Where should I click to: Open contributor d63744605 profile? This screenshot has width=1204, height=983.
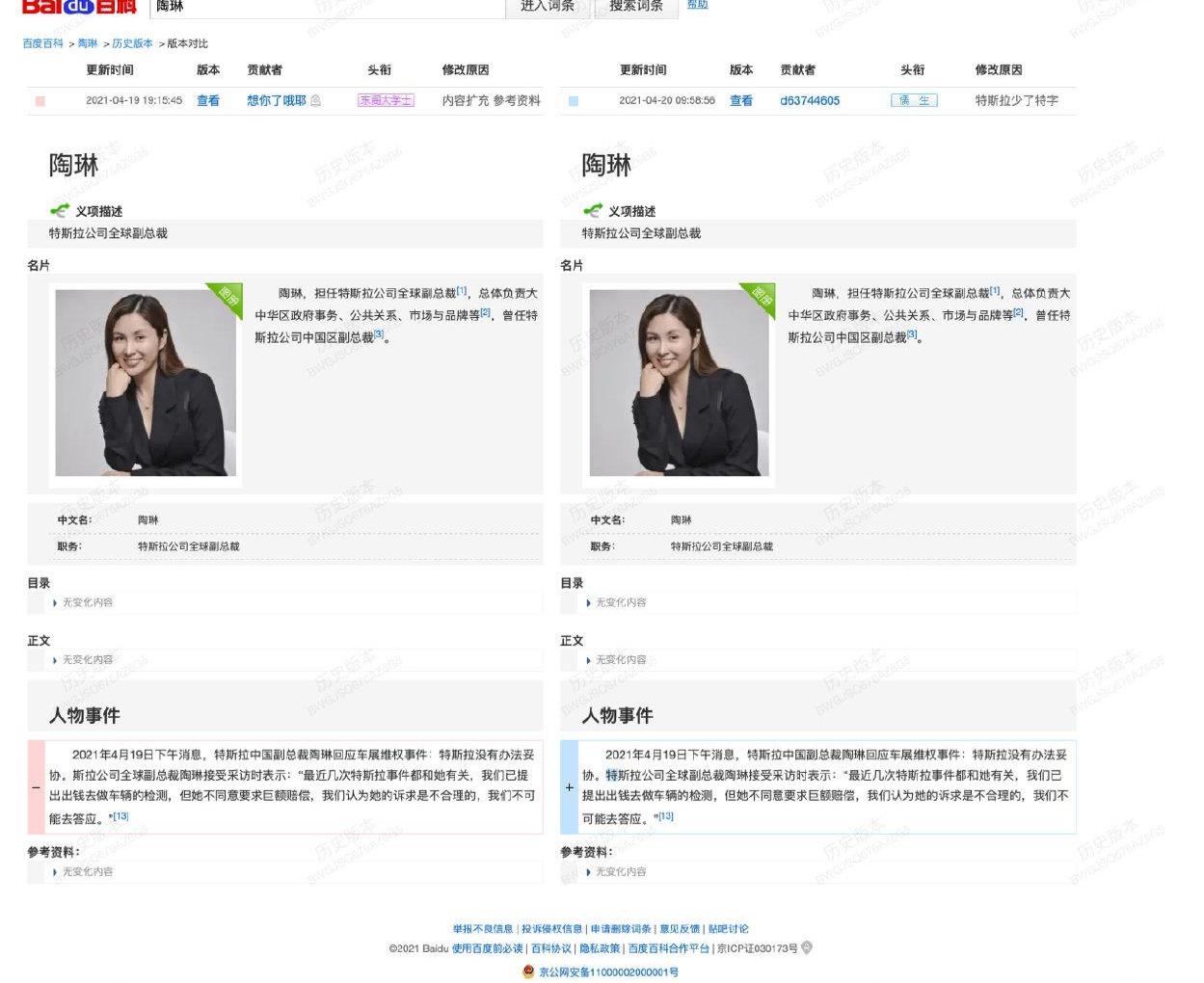coord(810,100)
